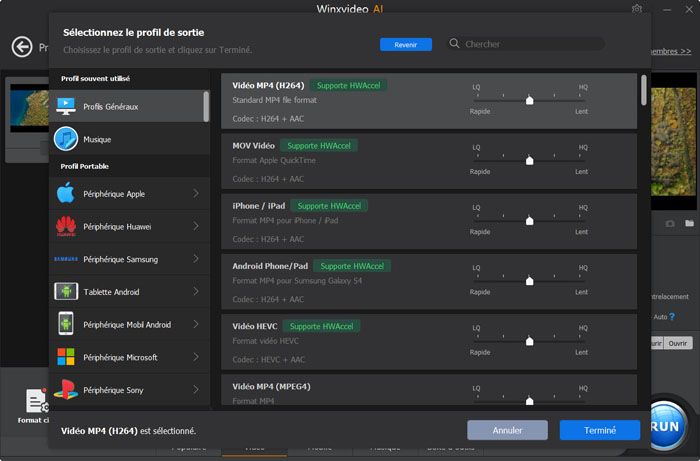Click the back arrow icon
Image resolution: width=700 pixels, height=461 pixels.
point(22,47)
